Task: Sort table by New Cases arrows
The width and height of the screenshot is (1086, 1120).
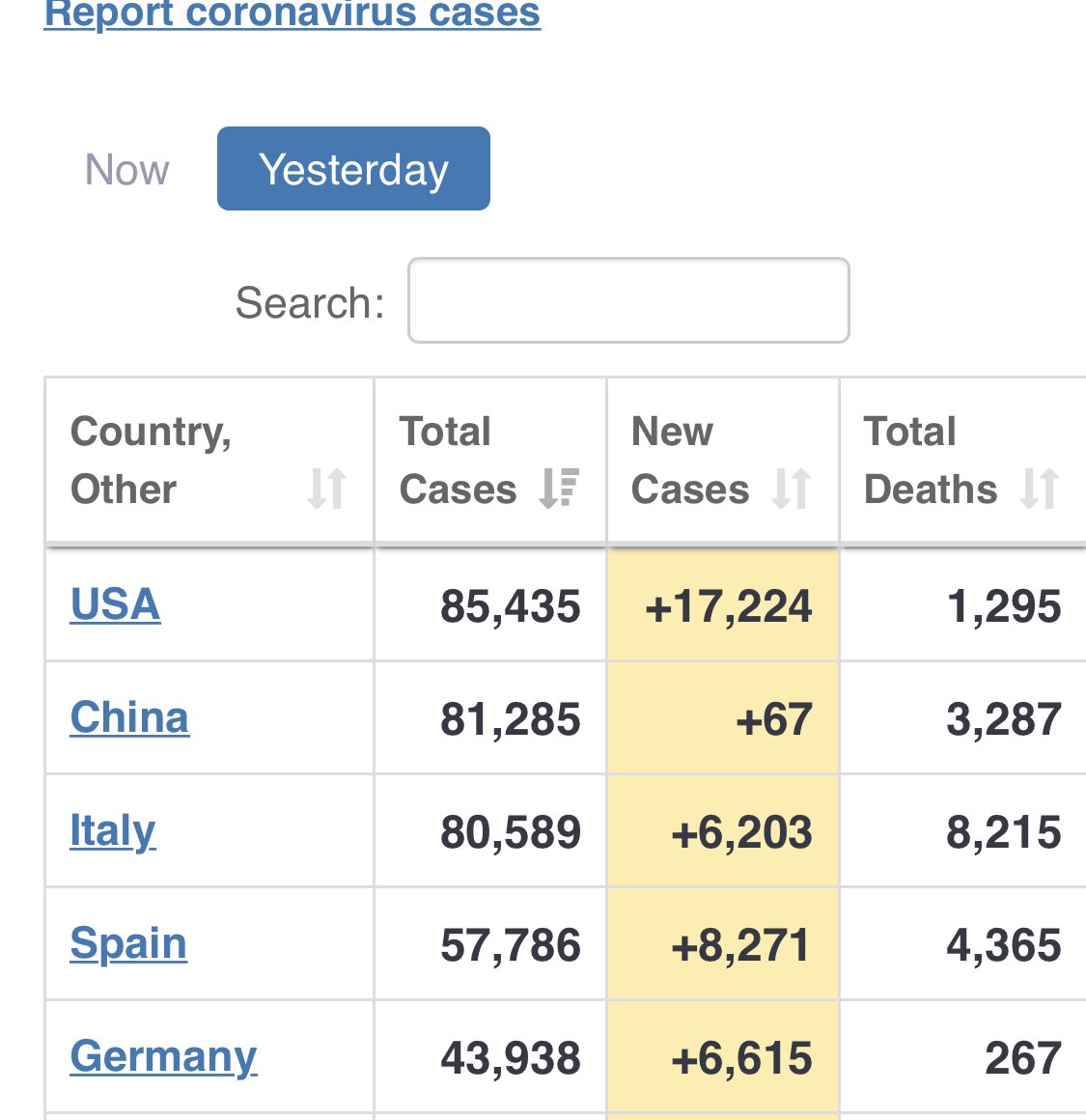Action: click(792, 489)
